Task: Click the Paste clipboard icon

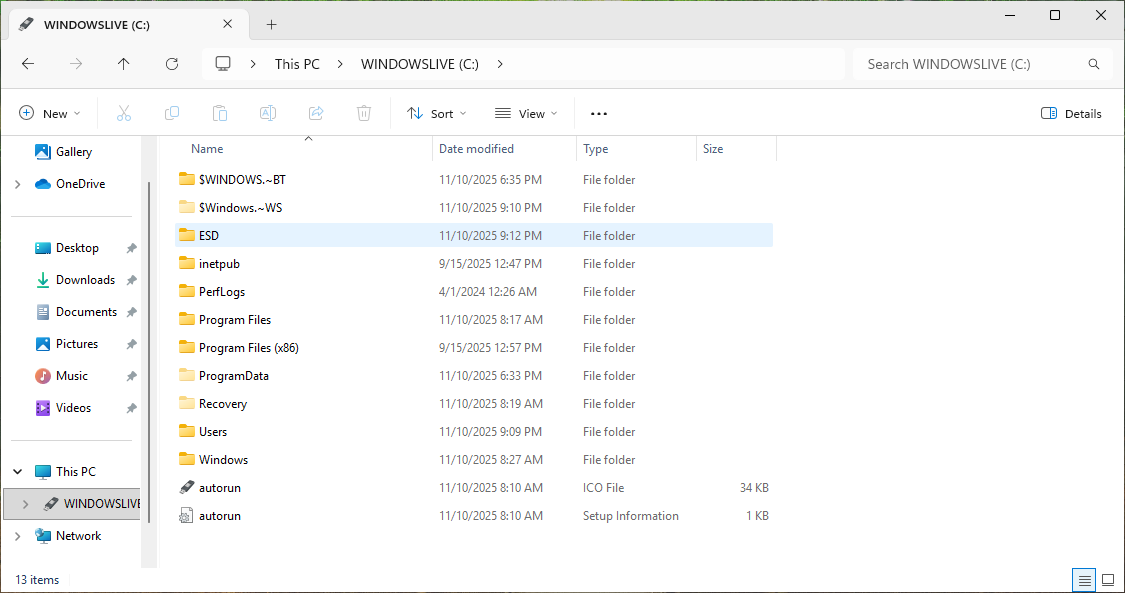Action: pyautogui.click(x=220, y=113)
